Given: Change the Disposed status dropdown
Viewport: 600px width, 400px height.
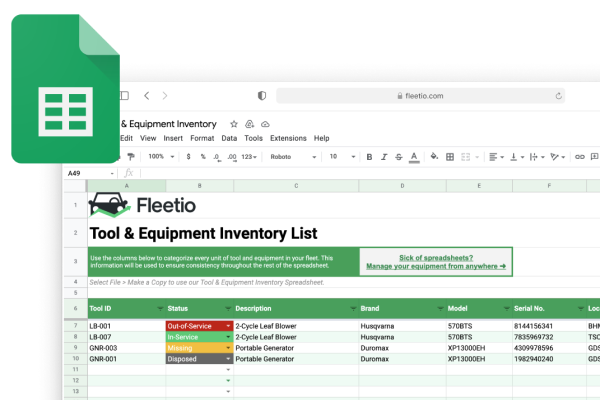Looking at the screenshot, I should (228, 359).
